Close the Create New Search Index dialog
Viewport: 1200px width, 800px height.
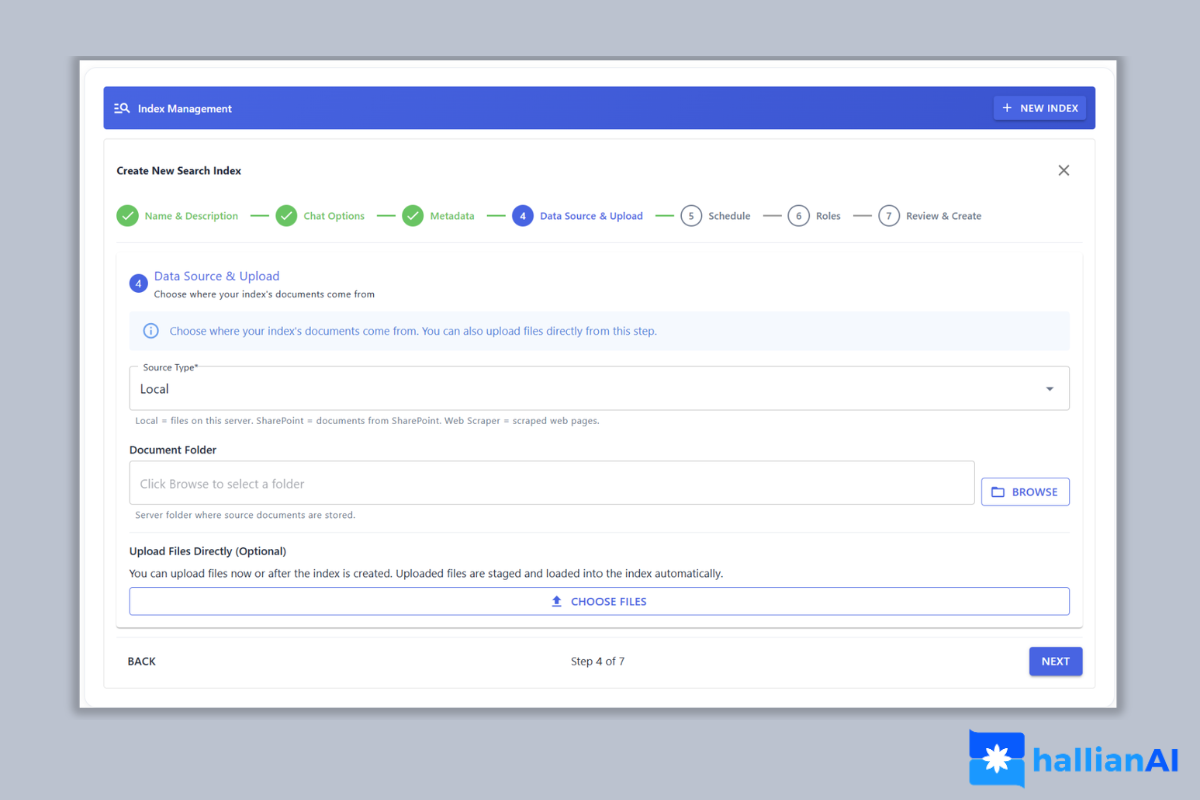tap(1064, 170)
